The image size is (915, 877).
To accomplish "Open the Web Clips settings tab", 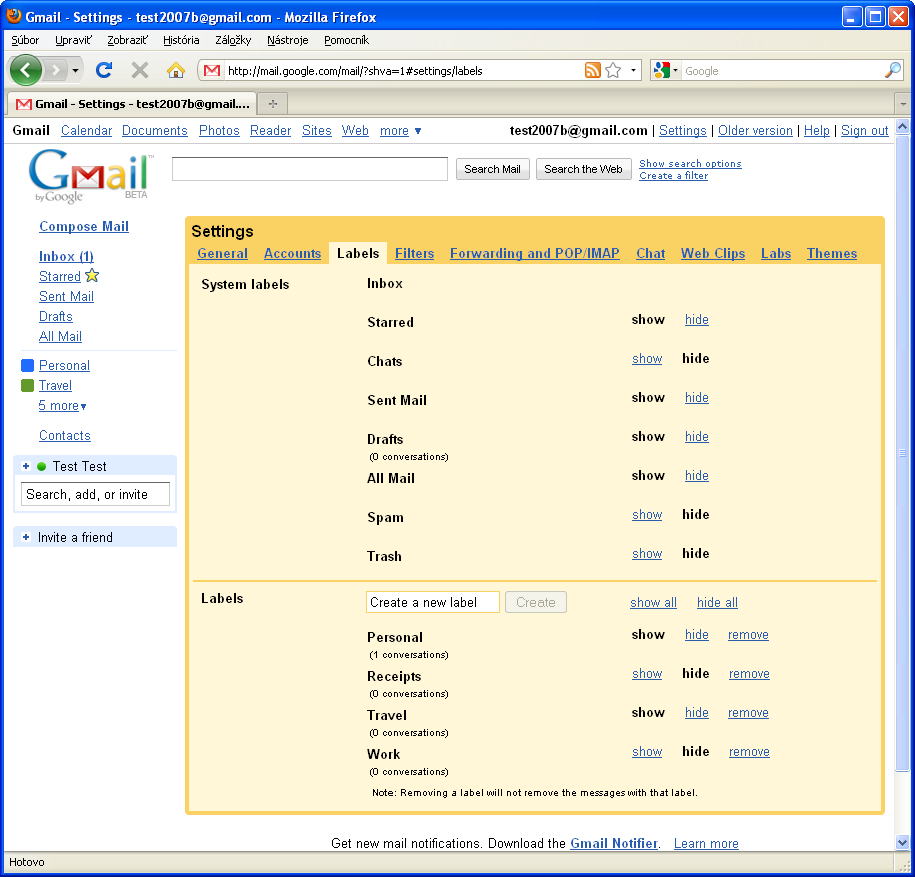I will pyautogui.click(x=713, y=253).
